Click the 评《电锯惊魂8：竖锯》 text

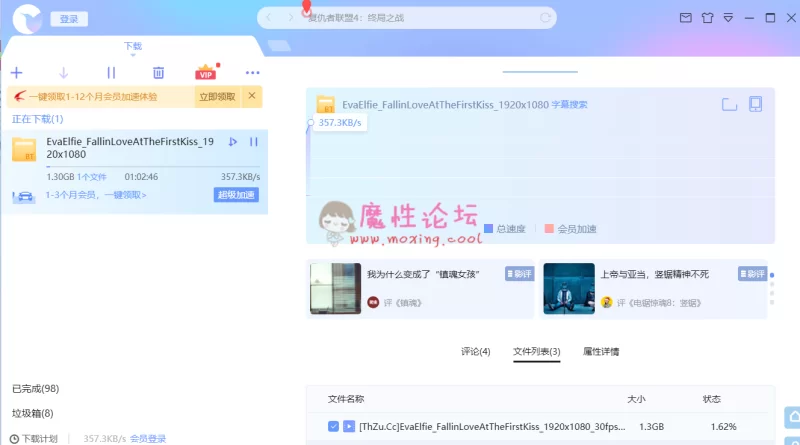659,303
